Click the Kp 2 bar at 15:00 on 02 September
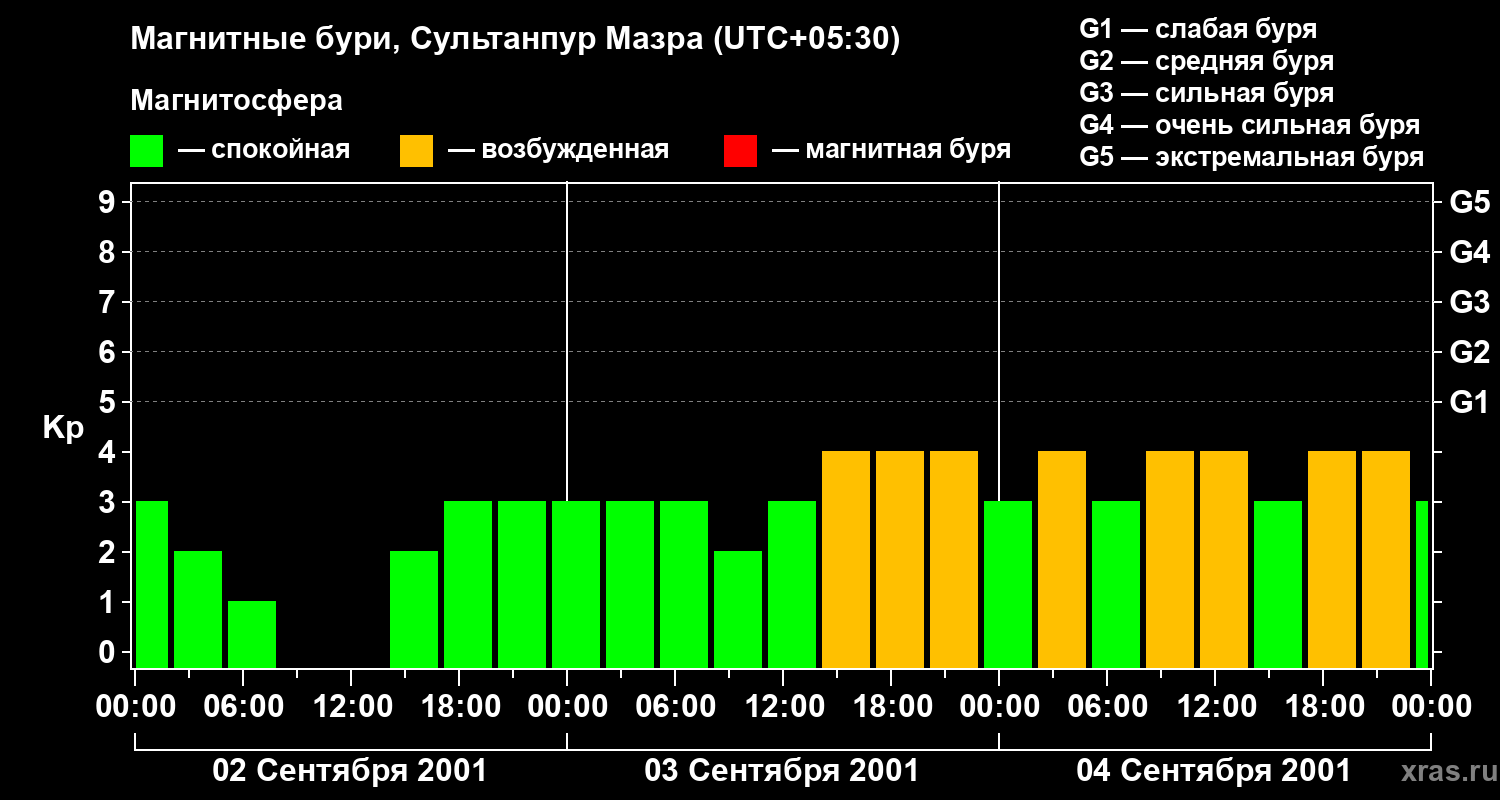Screen dimensions: 1500x800 414,609
